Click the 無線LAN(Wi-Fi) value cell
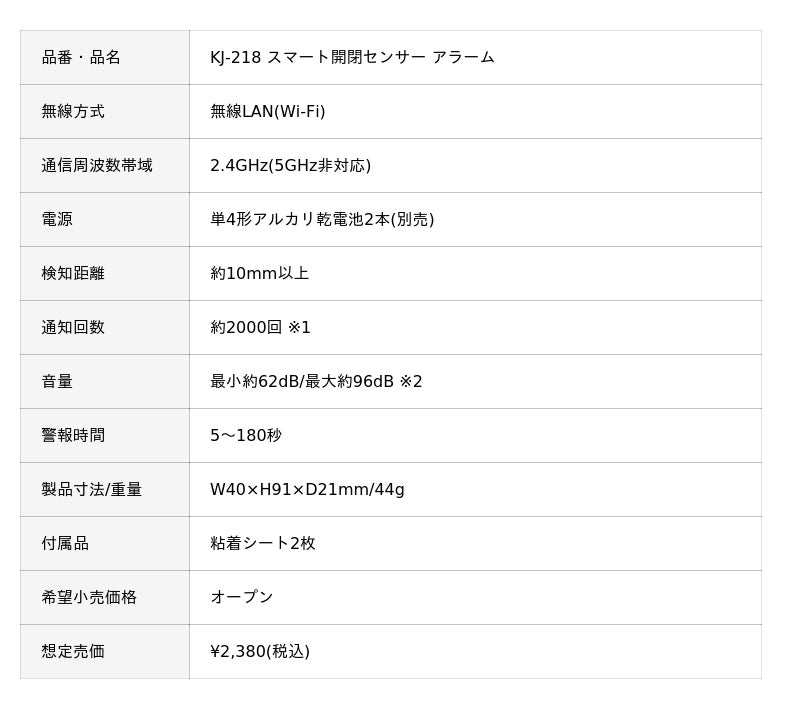Image resolution: width=800 pixels, height=709 pixels. [x=476, y=111]
